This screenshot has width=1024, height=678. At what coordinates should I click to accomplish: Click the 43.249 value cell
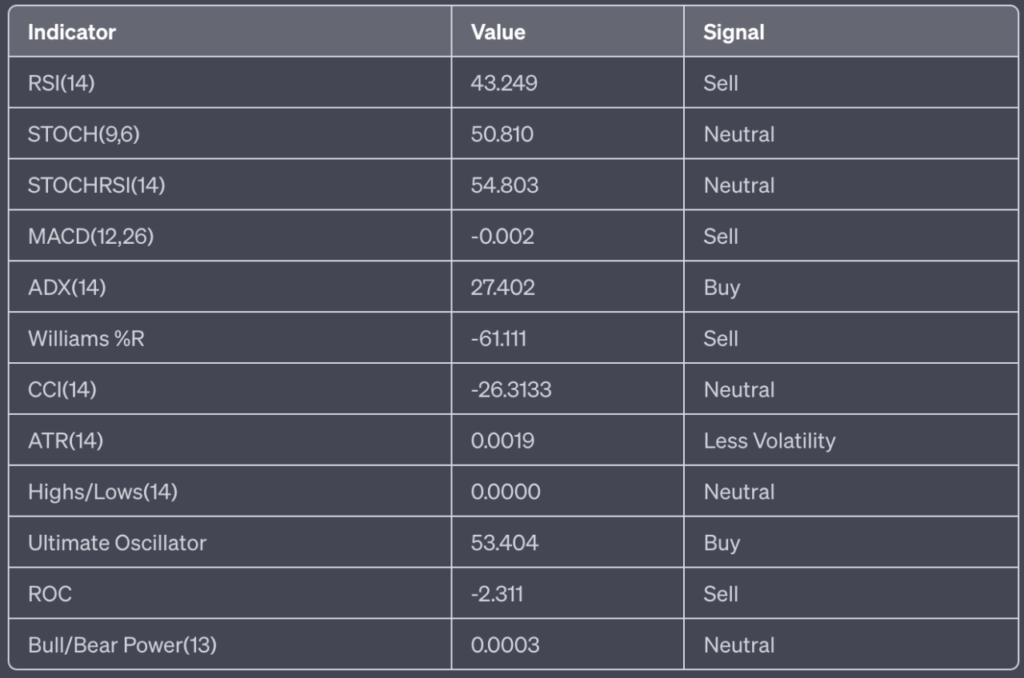click(568, 83)
